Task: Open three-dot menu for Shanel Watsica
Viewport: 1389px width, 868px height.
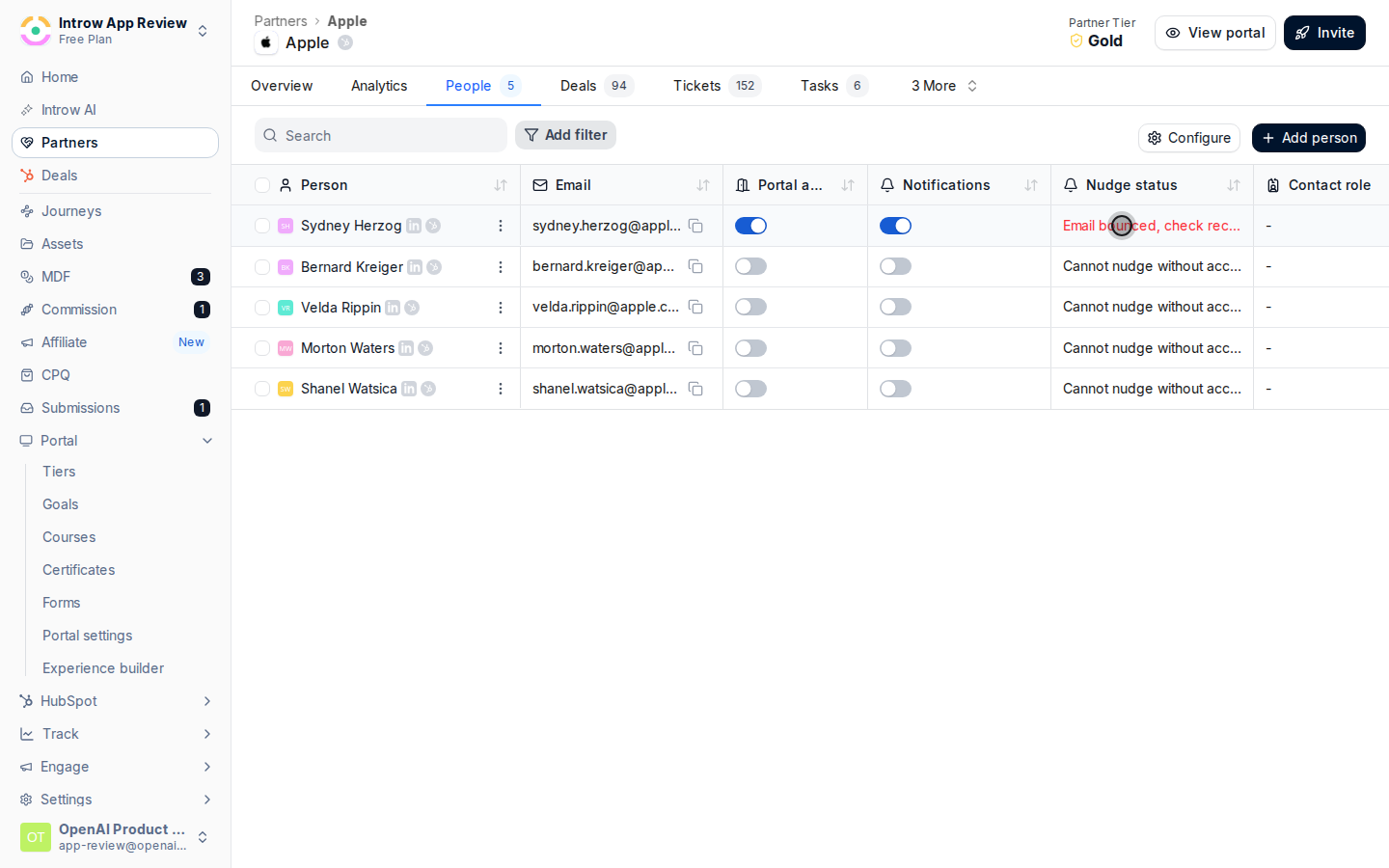Action: [500, 389]
